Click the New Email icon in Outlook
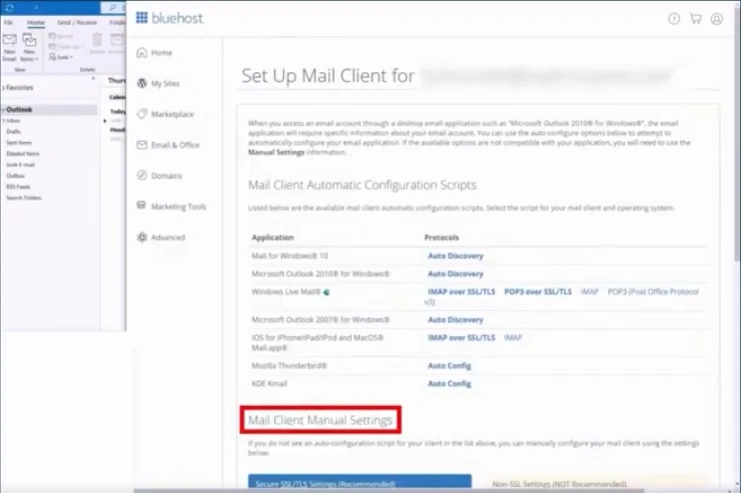Viewport: 741px width, 493px height. click(x=9, y=43)
